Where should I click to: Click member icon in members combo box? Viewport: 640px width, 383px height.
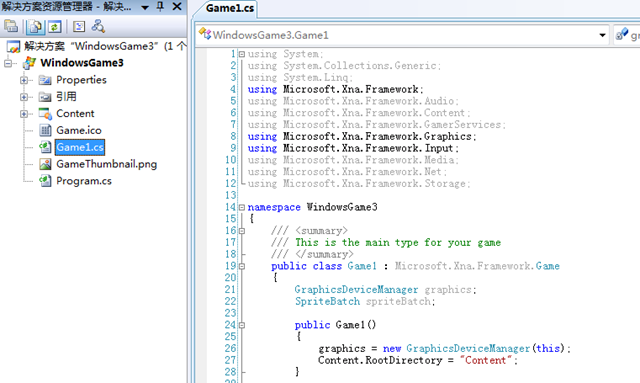tap(622, 34)
